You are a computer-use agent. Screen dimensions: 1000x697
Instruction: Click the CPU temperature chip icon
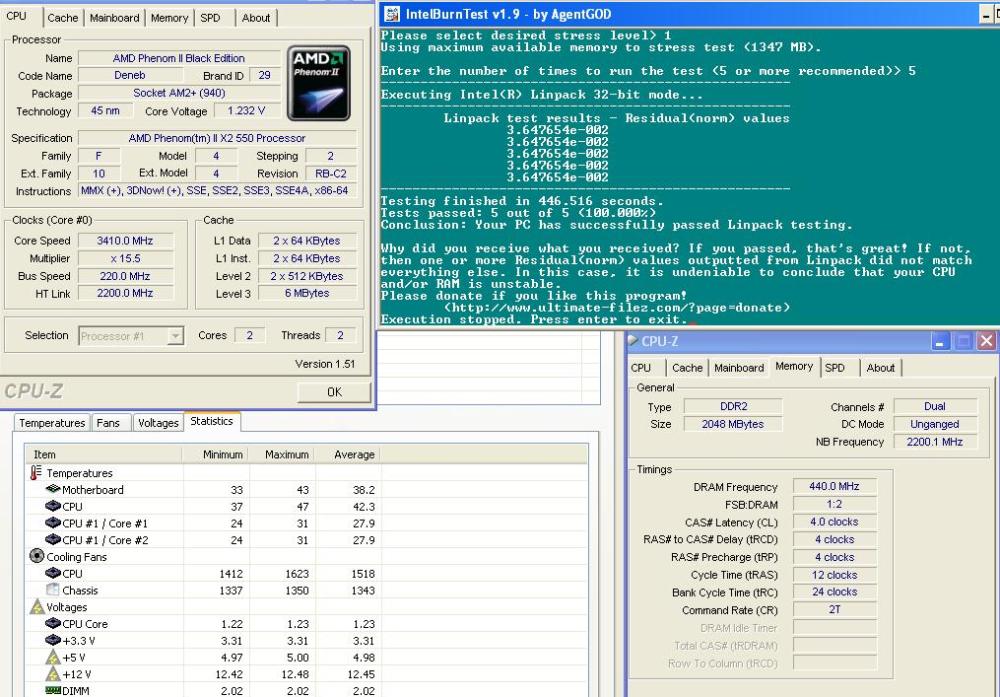coord(53,506)
